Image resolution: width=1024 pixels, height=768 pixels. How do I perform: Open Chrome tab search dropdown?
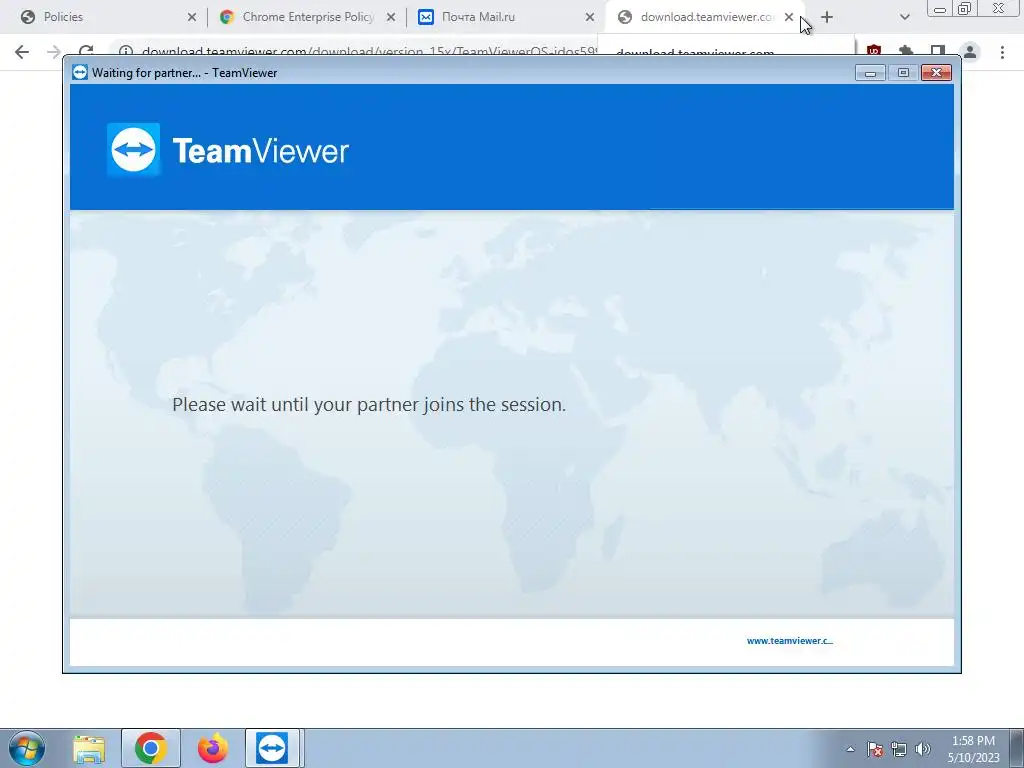click(x=904, y=17)
